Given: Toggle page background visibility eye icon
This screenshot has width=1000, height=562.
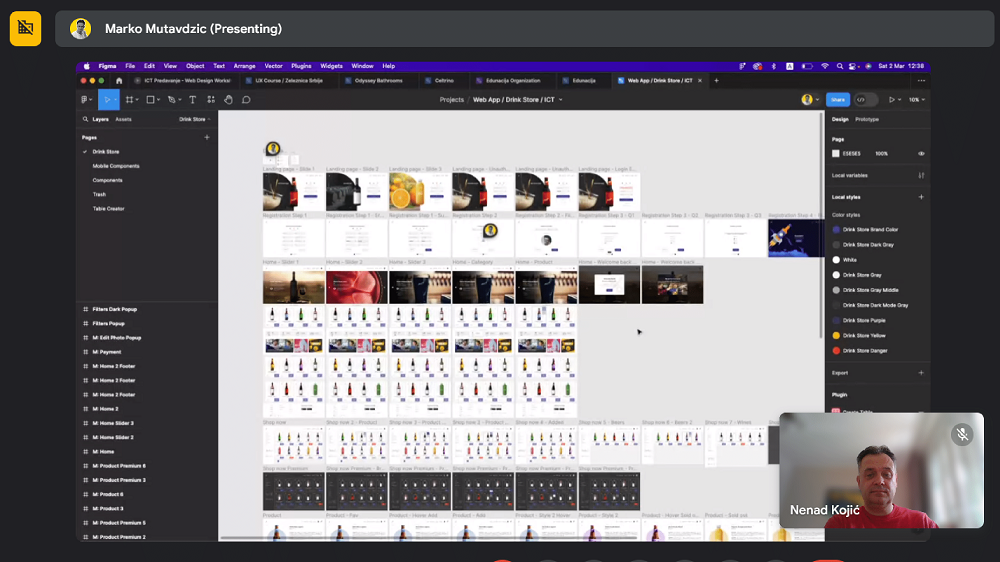Looking at the screenshot, I should (921, 153).
